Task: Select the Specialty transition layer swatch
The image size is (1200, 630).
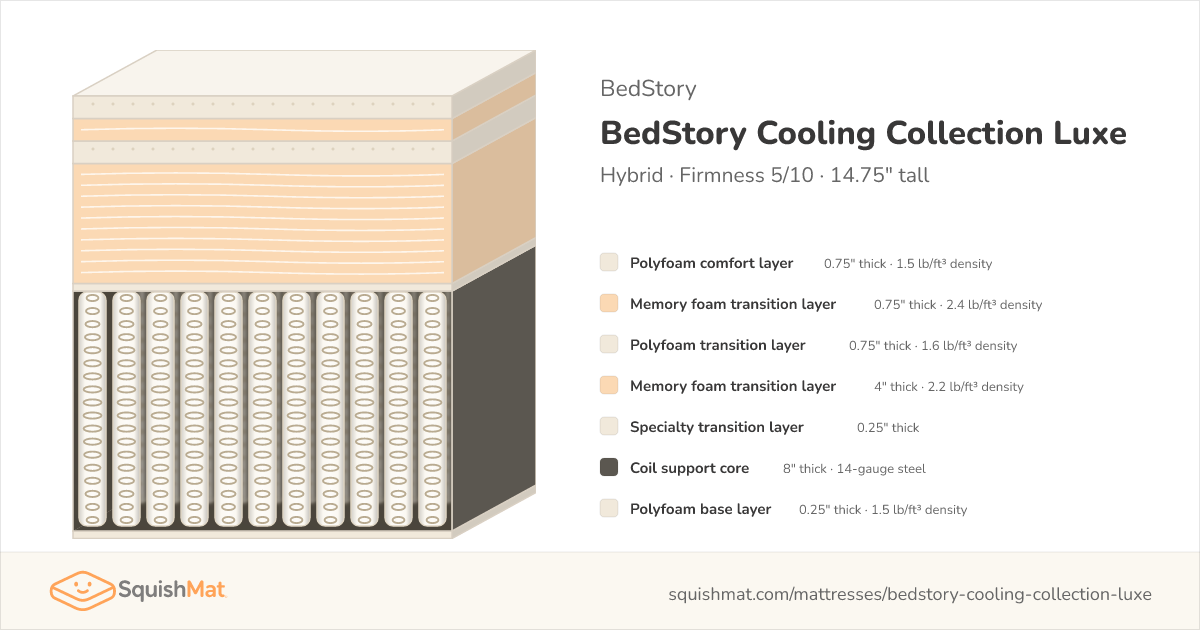Action: 609,427
